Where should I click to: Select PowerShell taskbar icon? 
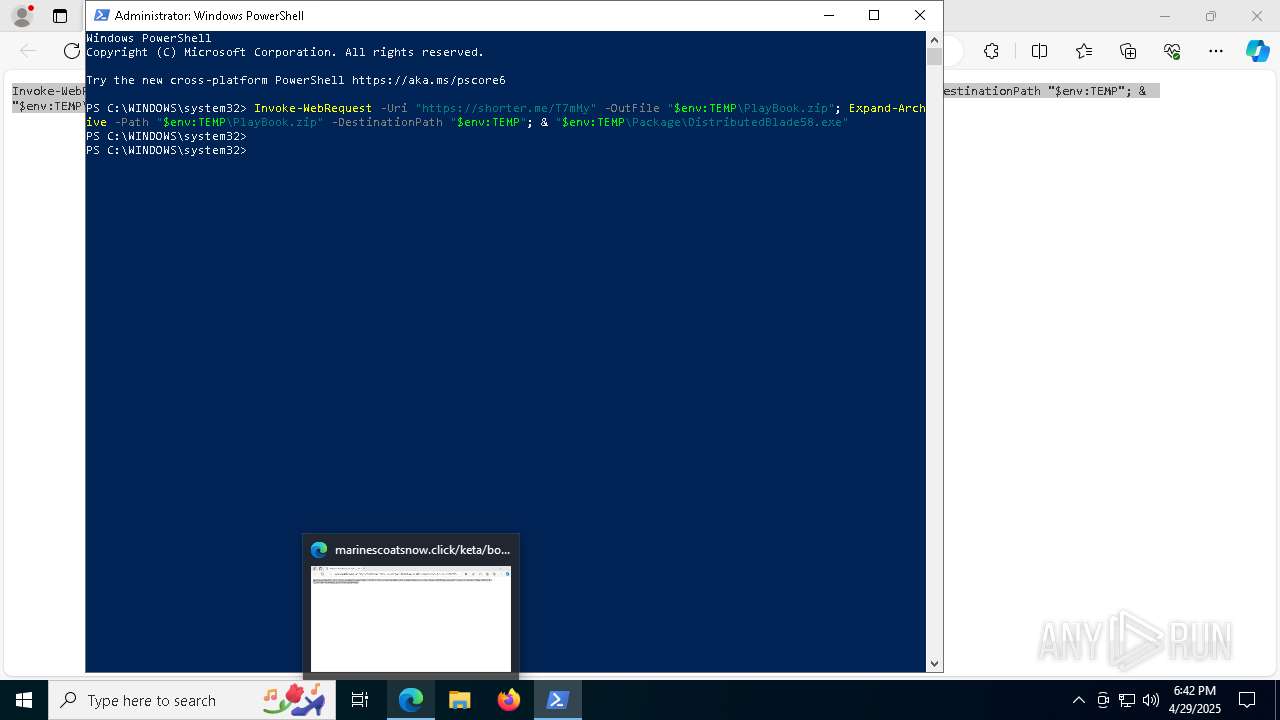point(558,700)
